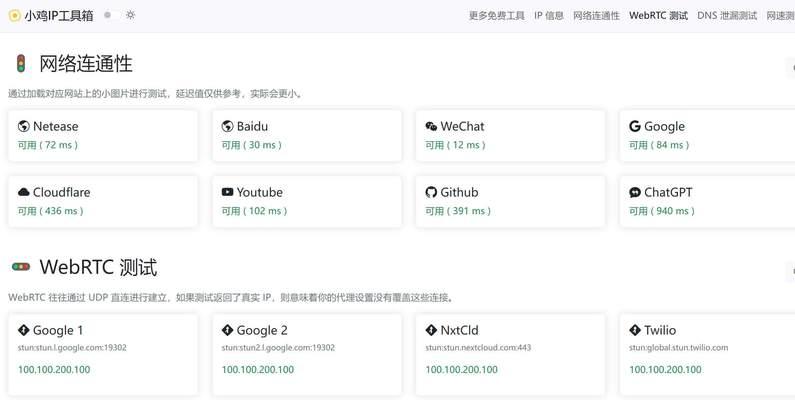Image resolution: width=795 pixels, height=400 pixels.
Task: Click the Netease 可用 ( 72 ms ) status
Action: (x=48, y=145)
